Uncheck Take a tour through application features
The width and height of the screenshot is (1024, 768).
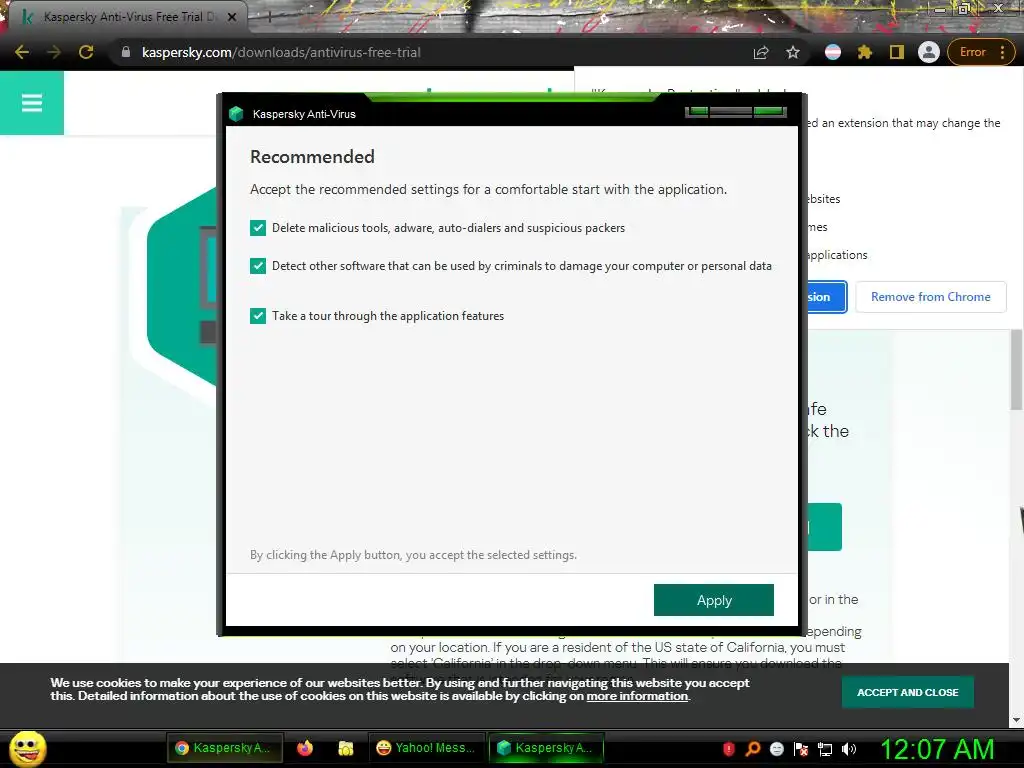[x=258, y=315]
